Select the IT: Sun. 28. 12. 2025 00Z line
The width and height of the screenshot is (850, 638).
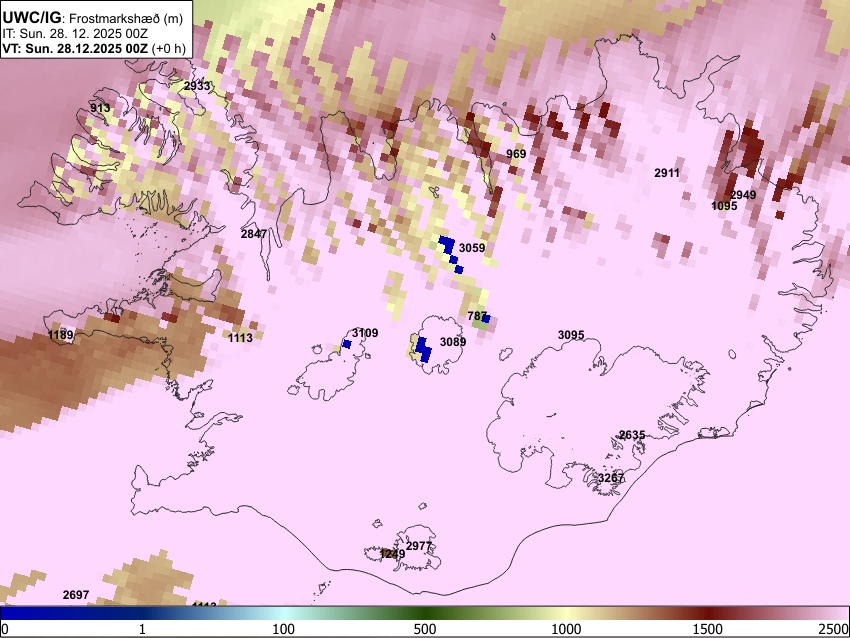tap(75, 34)
